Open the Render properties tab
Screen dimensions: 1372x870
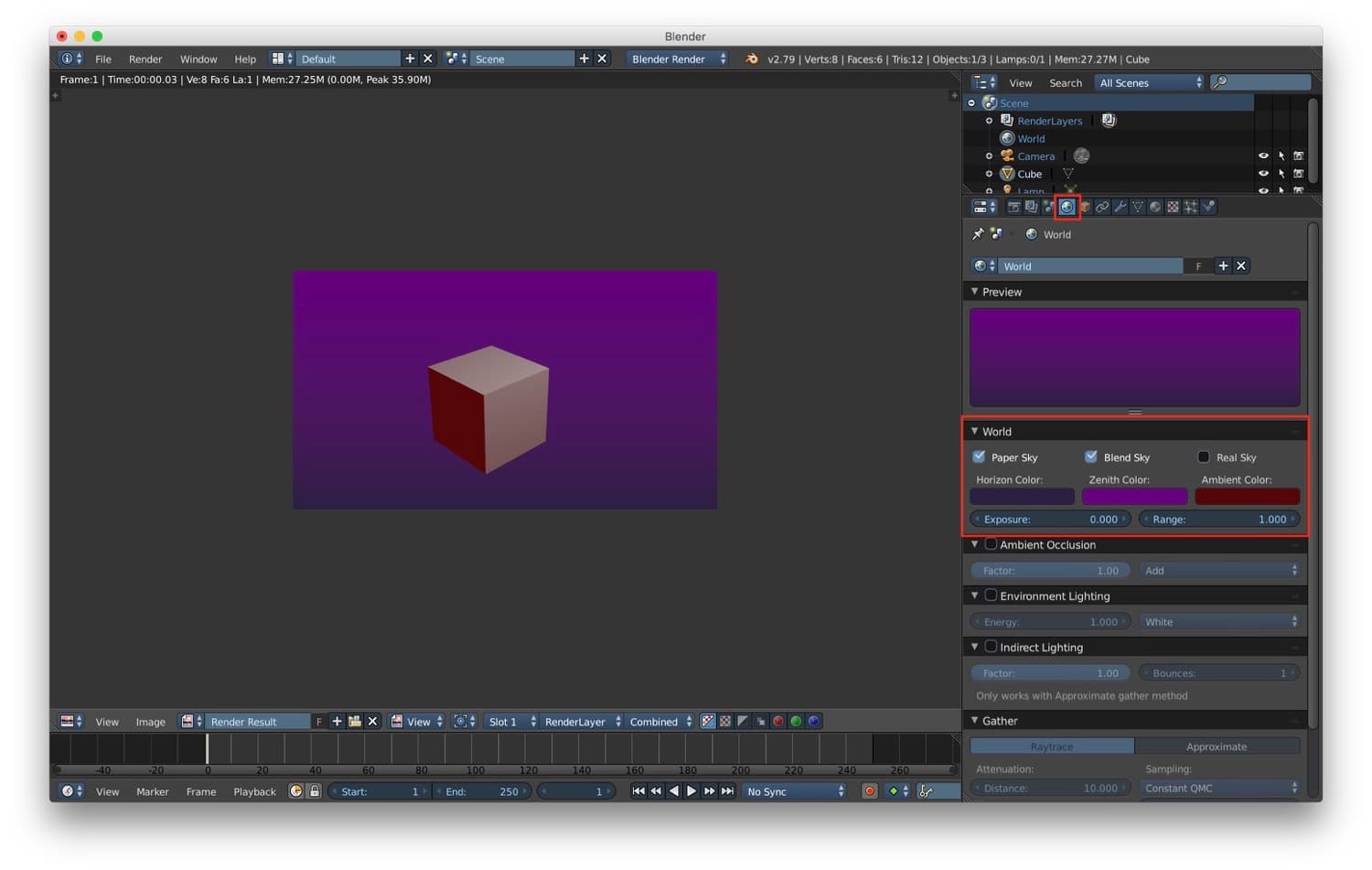(x=1013, y=207)
